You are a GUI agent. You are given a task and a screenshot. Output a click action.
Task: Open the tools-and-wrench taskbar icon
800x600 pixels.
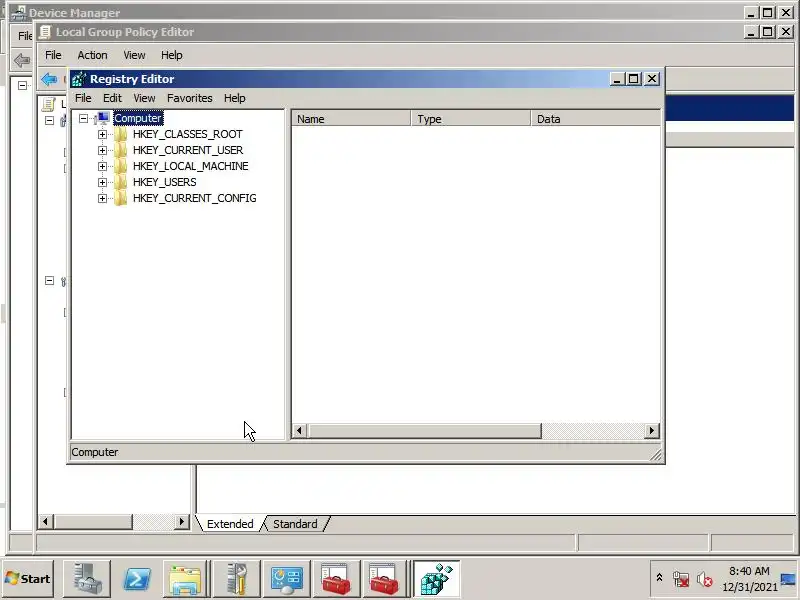point(236,579)
